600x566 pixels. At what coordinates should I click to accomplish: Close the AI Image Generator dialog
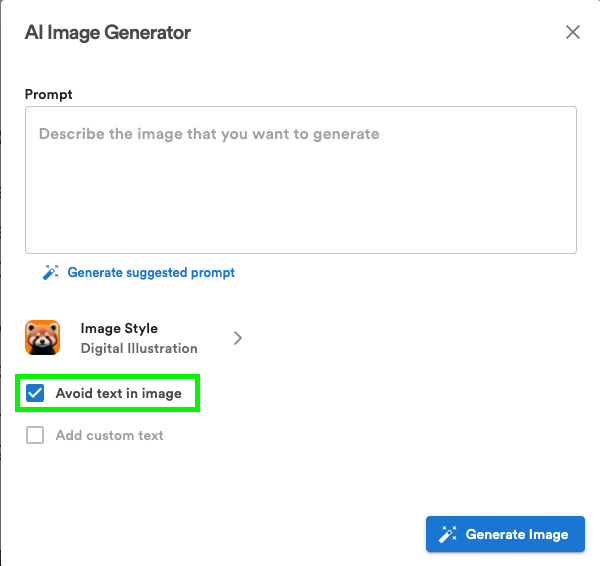point(573,32)
